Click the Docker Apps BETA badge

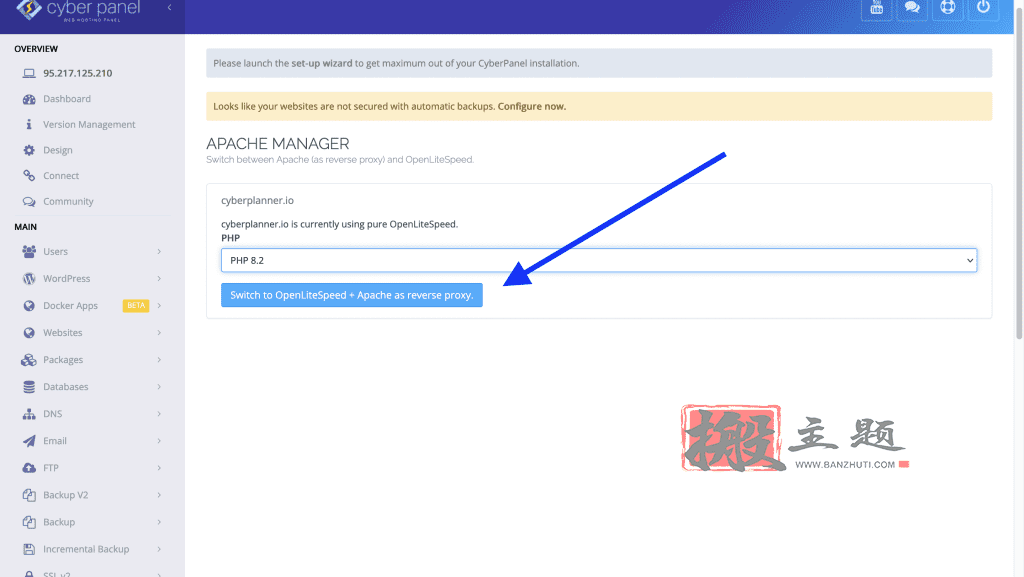click(136, 305)
